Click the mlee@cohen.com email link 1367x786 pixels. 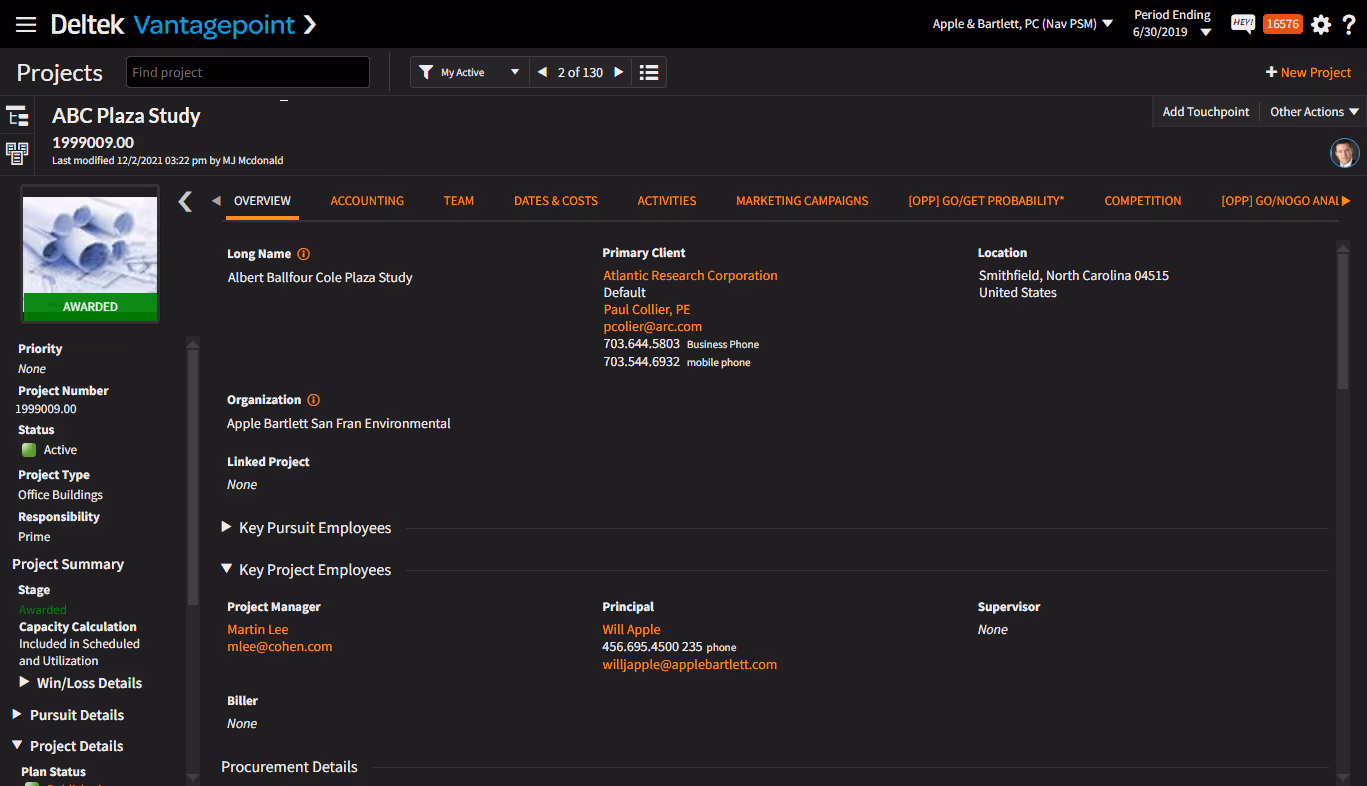click(280, 646)
